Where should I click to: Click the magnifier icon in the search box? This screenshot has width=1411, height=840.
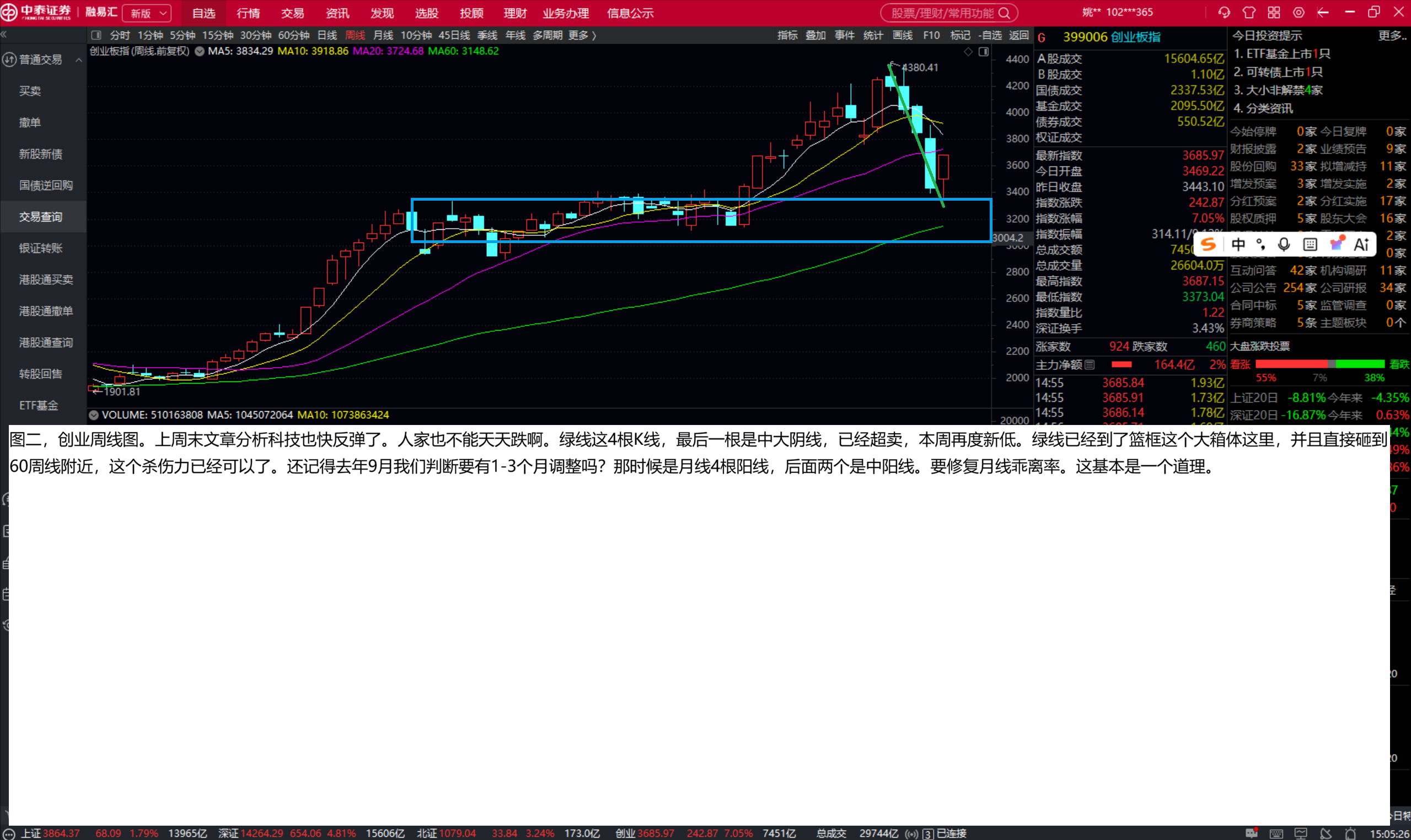pos(1005,13)
